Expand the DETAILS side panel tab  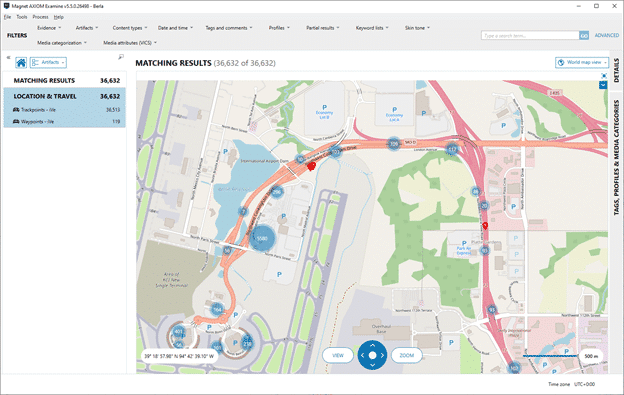(x=616, y=70)
